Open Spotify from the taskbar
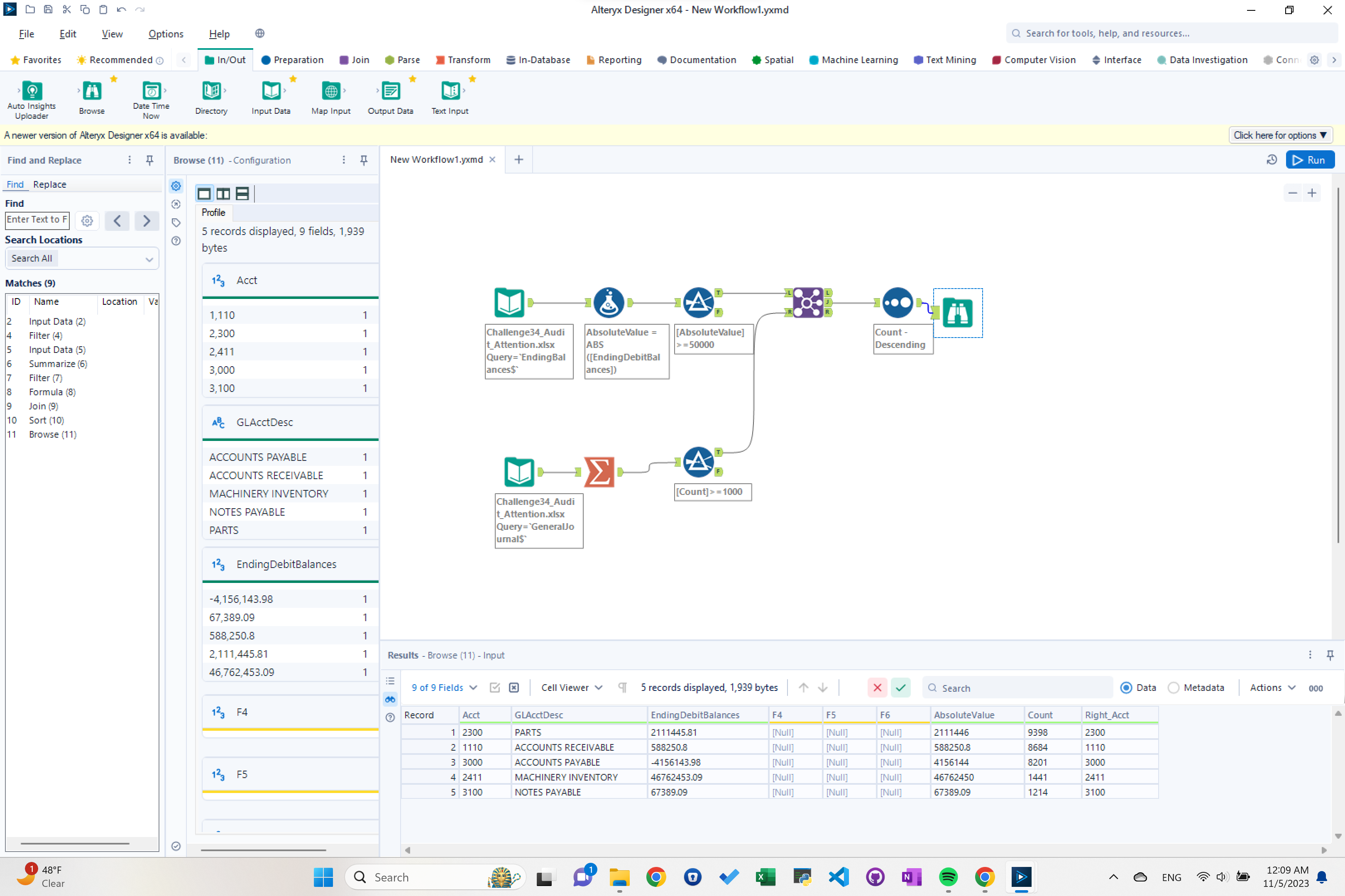The width and height of the screenshot is (1345, 896). 948,876
